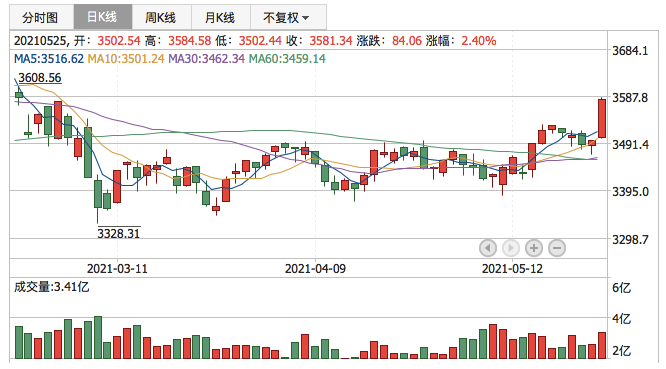This screenshot has height=369, width=666.
Task: Open the 周K线 tab
Action: (161, 17)
